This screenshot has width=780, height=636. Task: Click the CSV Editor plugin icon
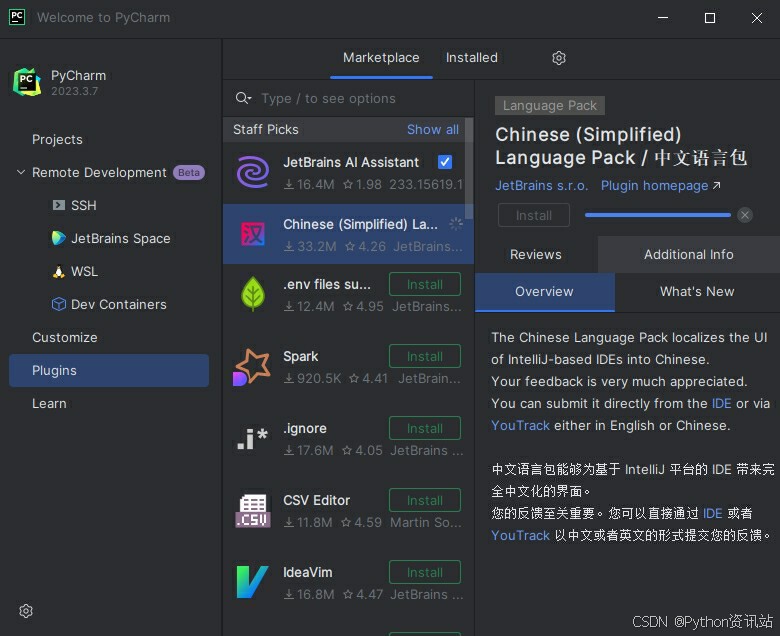coord(253,511)
